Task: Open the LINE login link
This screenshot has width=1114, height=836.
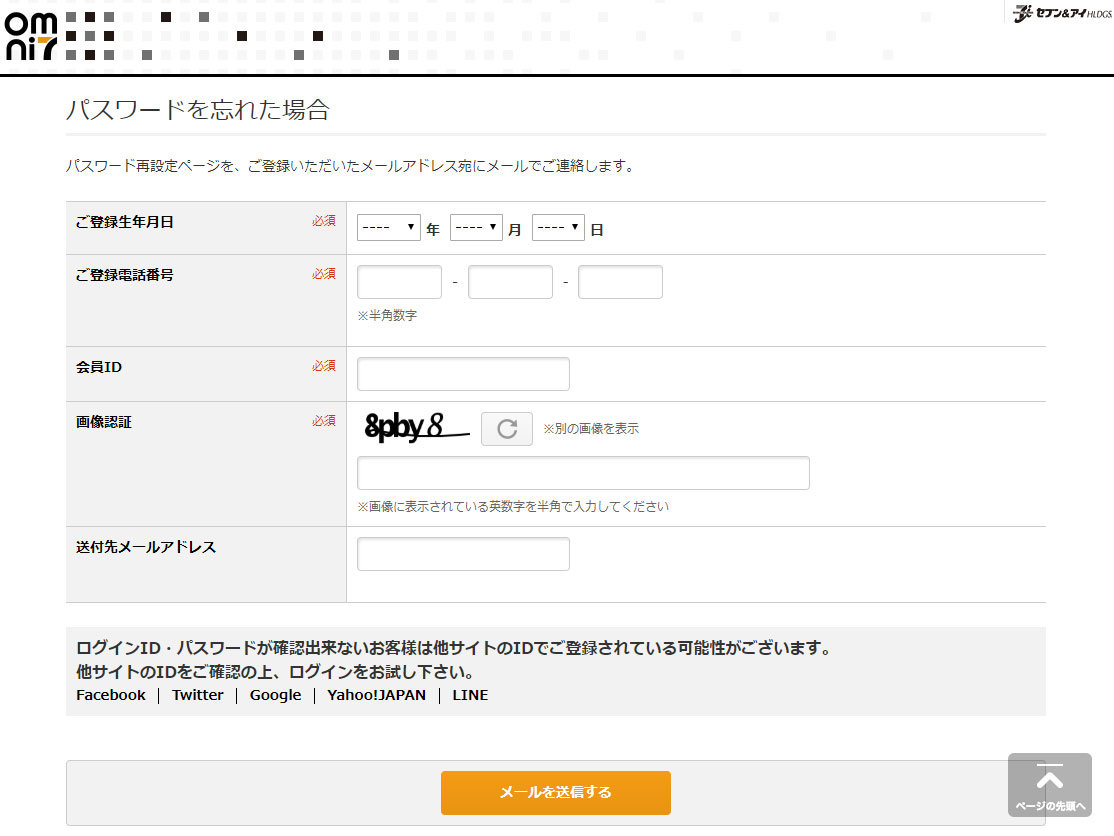Action: click(470, 695)
